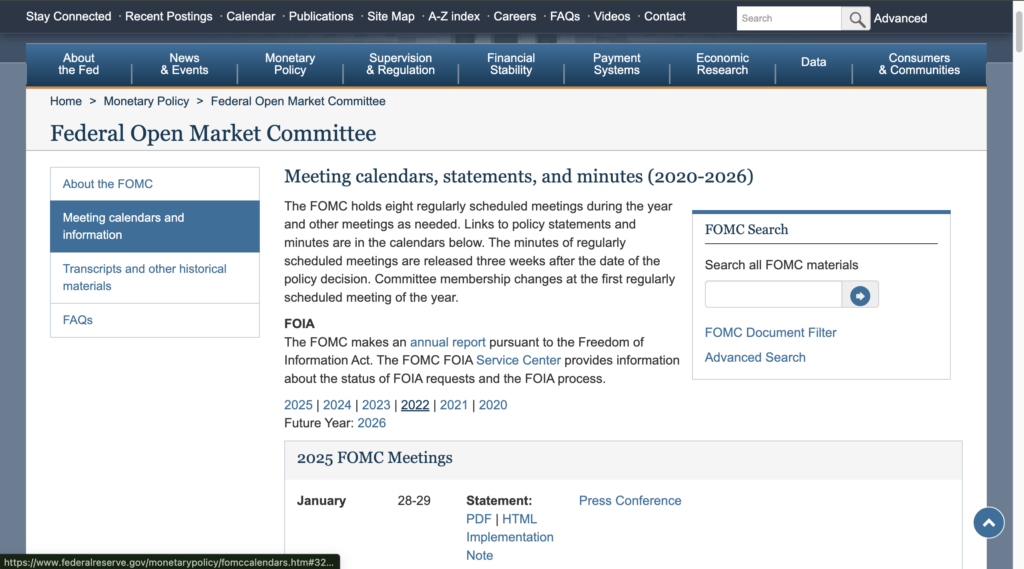Click the back-to-top chevron circle button
This screenshot has height=569, width=1024.
pyautogui.click(x=989, y=523)
